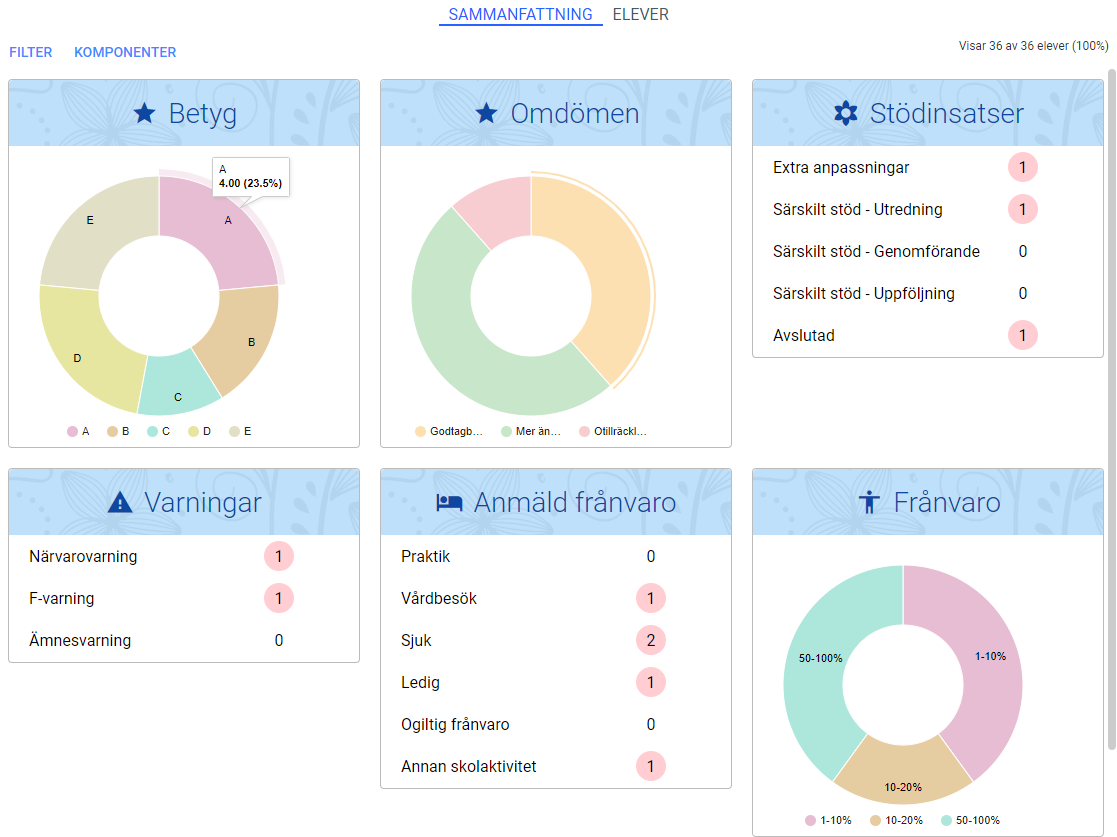Viewport: 1117px width, 837px height.
Task: Click the warning triangle icon beside Varningar
Action: pyautogui.click(x=120, y=502)
